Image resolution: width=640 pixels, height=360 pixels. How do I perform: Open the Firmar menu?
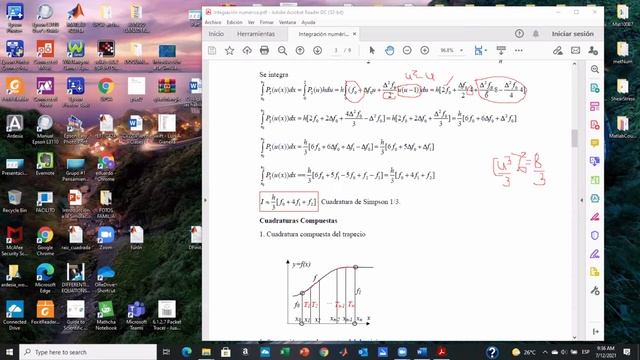point(267,22)
